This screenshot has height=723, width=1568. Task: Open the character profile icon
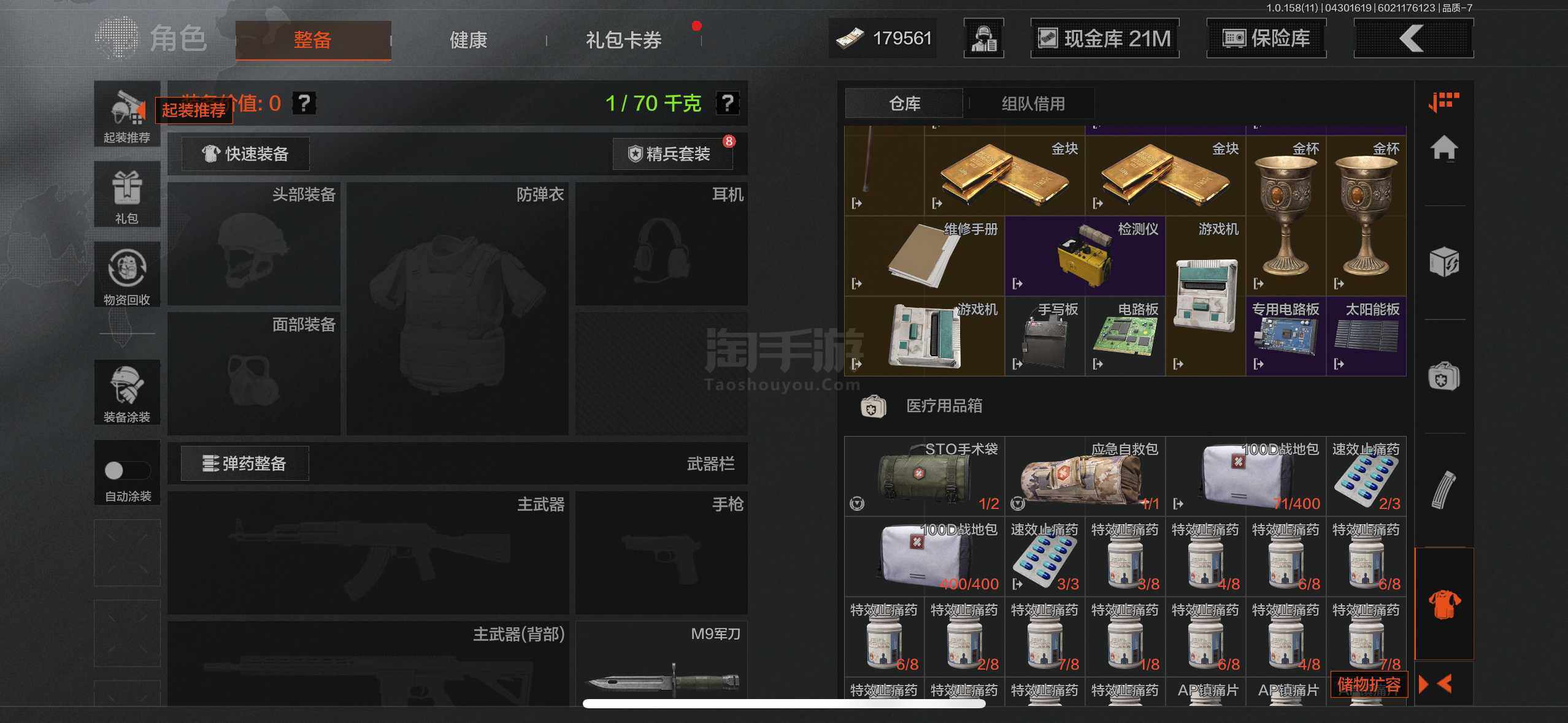pyautogui.click(x=983, y=38)
